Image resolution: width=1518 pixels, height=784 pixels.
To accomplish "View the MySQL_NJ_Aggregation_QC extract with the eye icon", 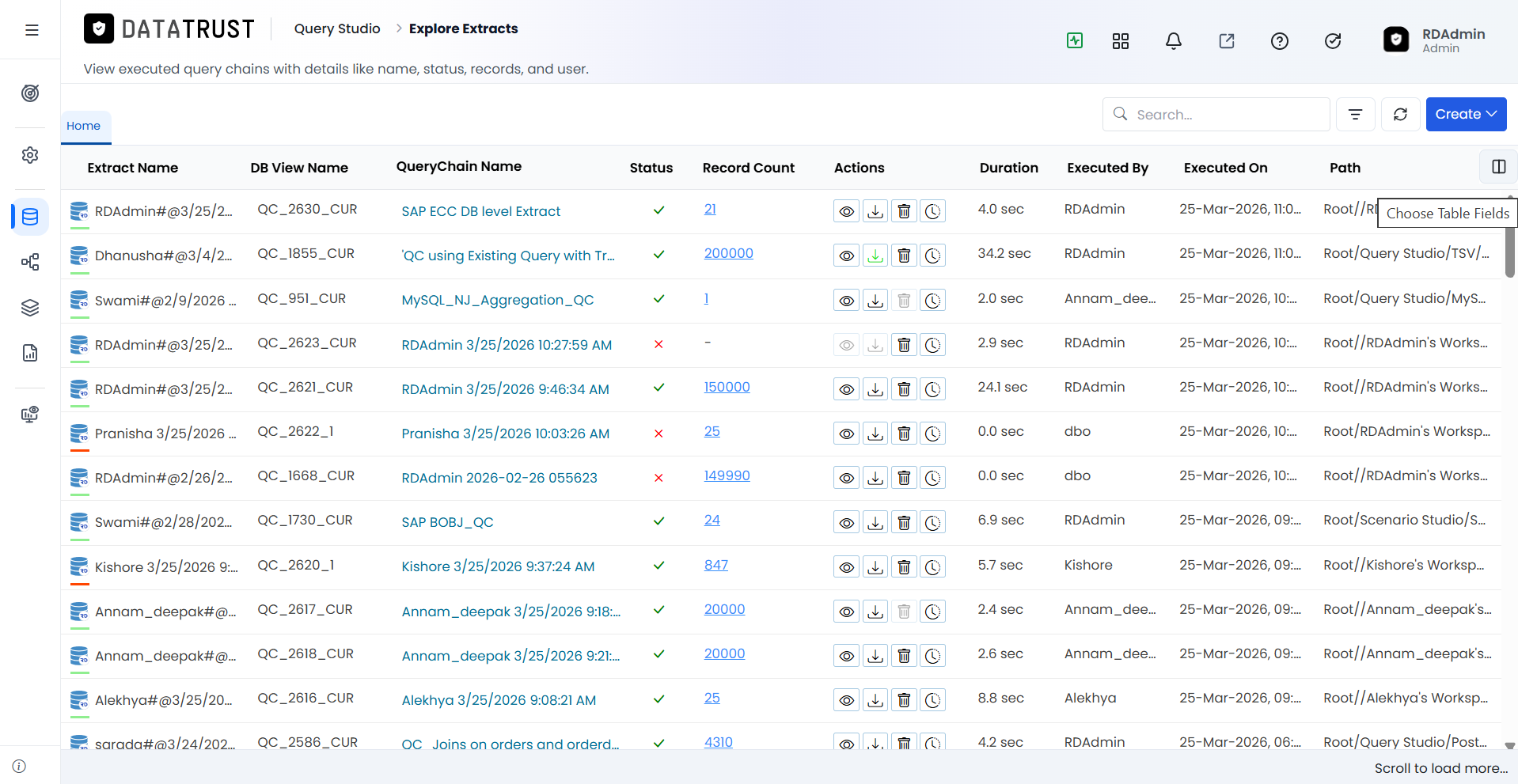I will 847,301.
